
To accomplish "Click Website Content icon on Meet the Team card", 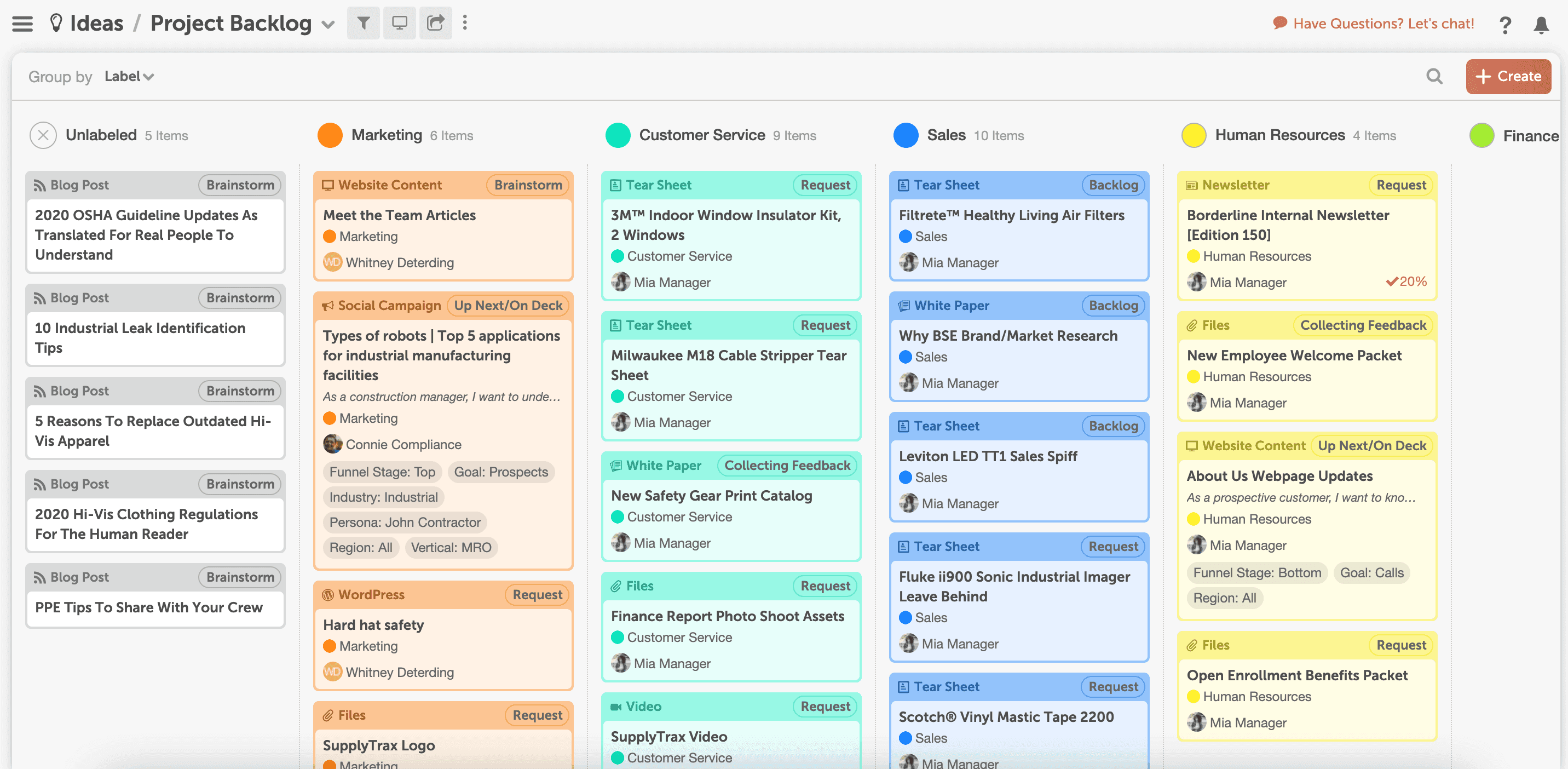I will (328, 185).
